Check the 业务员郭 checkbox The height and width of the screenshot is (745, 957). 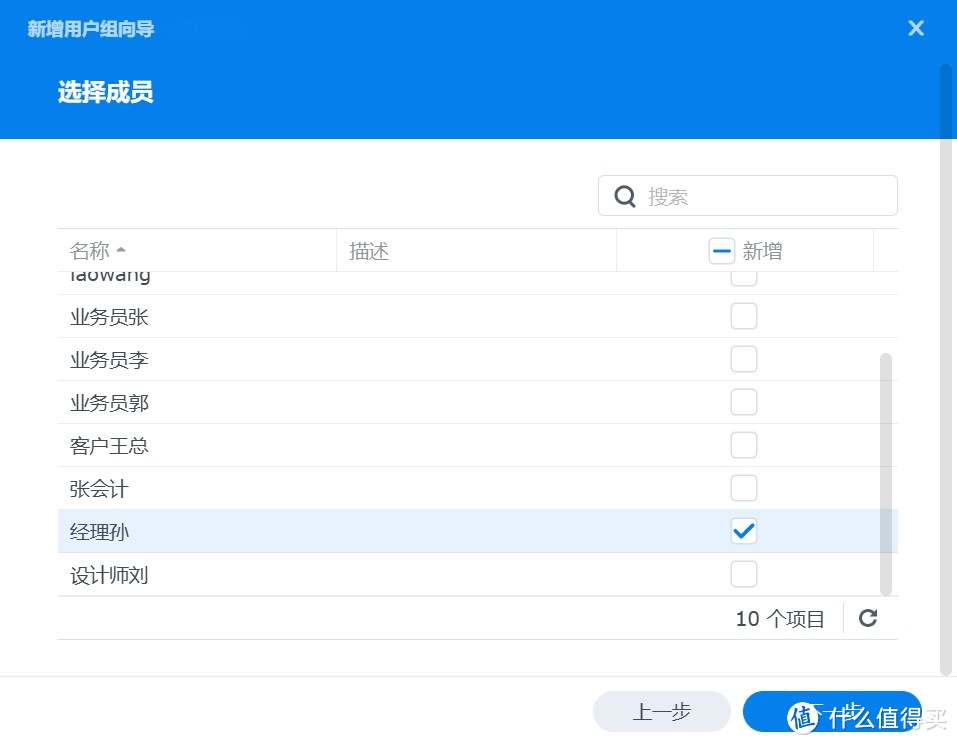[744, 401]
